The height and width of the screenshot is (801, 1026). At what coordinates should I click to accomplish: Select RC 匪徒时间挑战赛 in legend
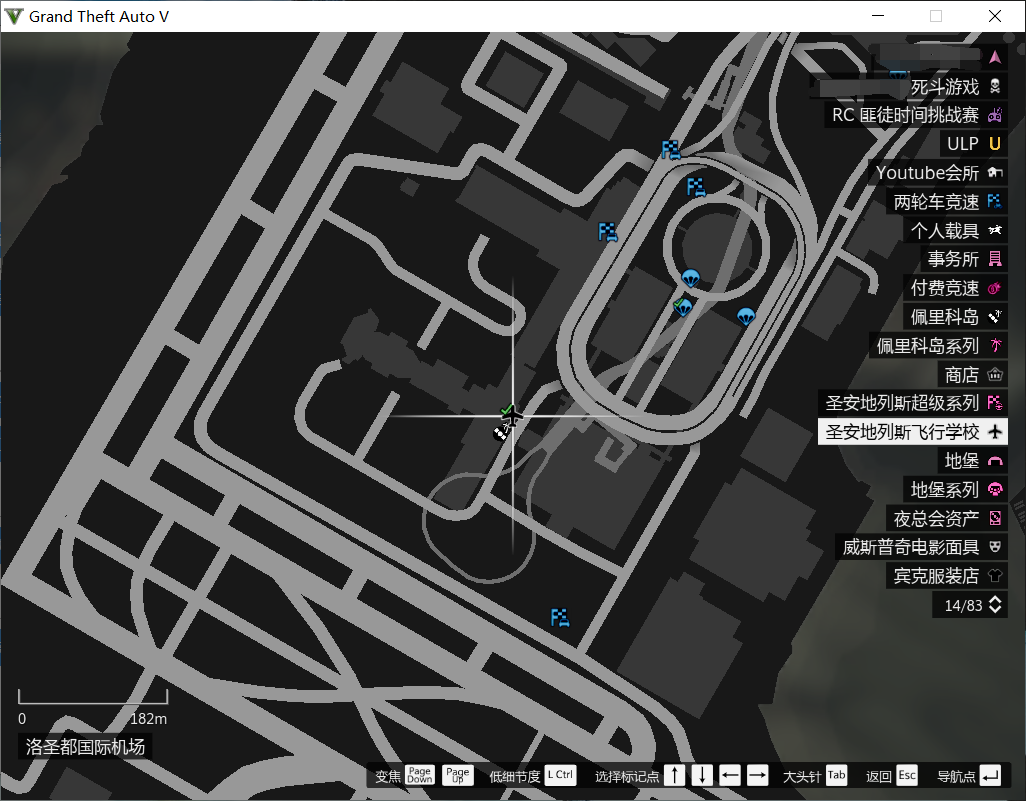tap(916, 115)
